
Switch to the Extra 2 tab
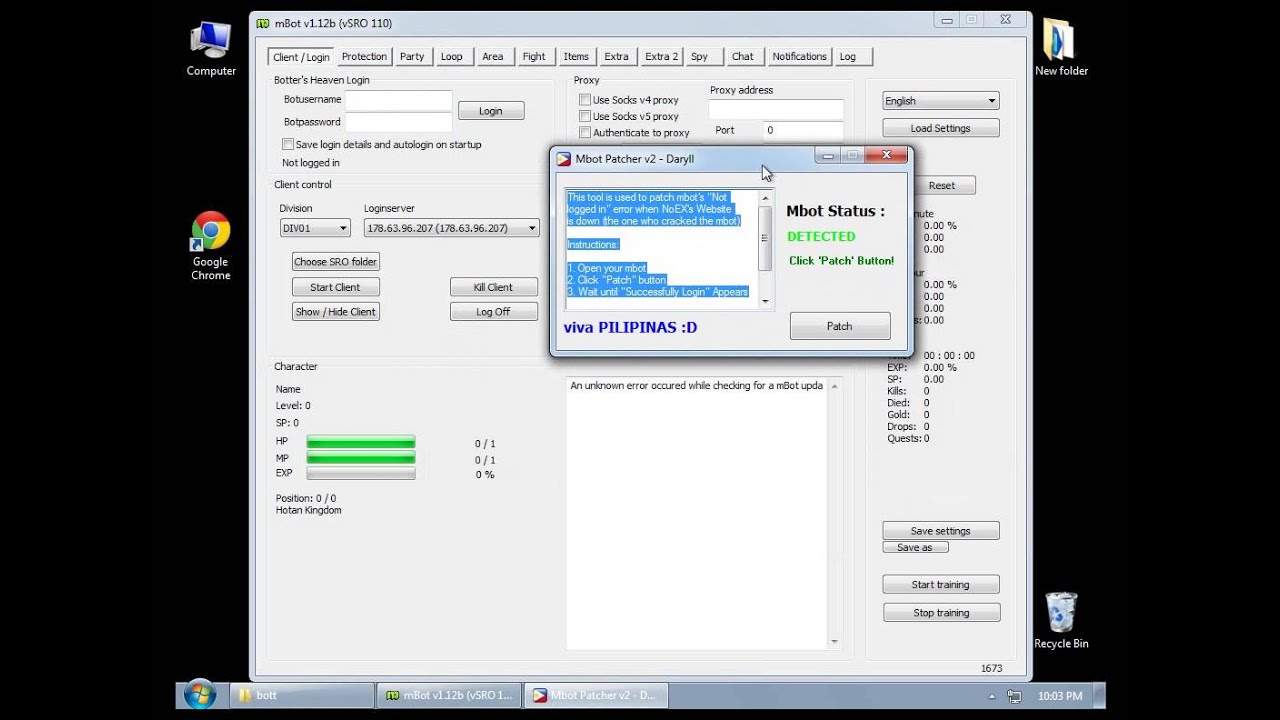[661, 57]
